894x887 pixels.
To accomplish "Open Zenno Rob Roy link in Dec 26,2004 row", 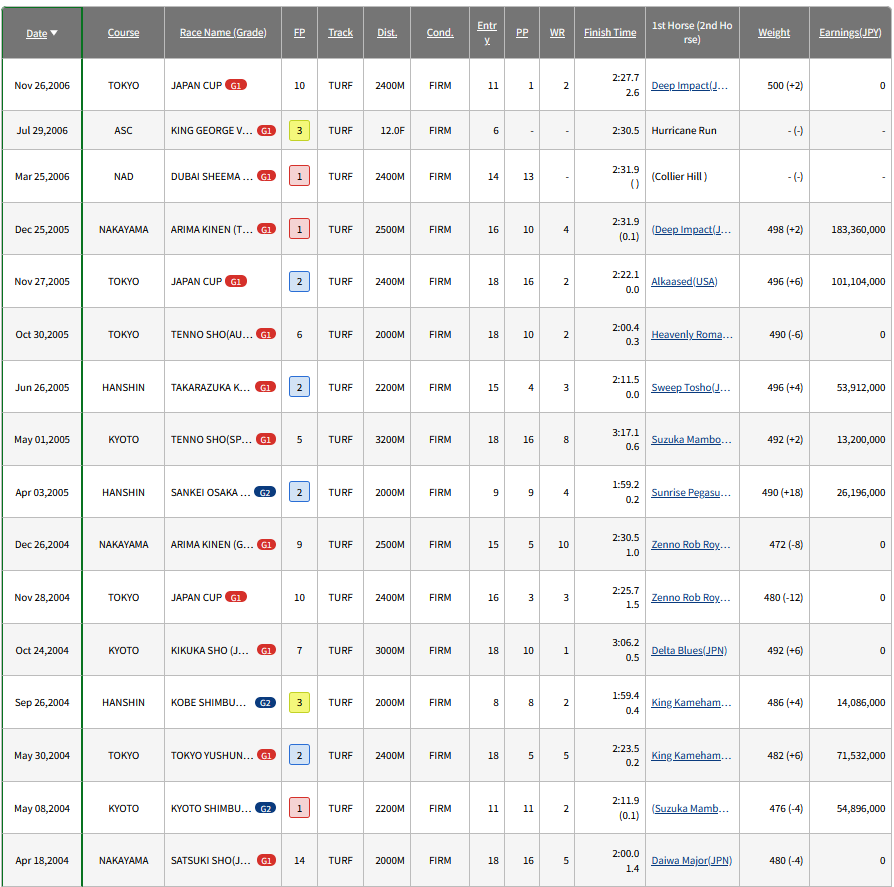I will [x=690, y=544].
